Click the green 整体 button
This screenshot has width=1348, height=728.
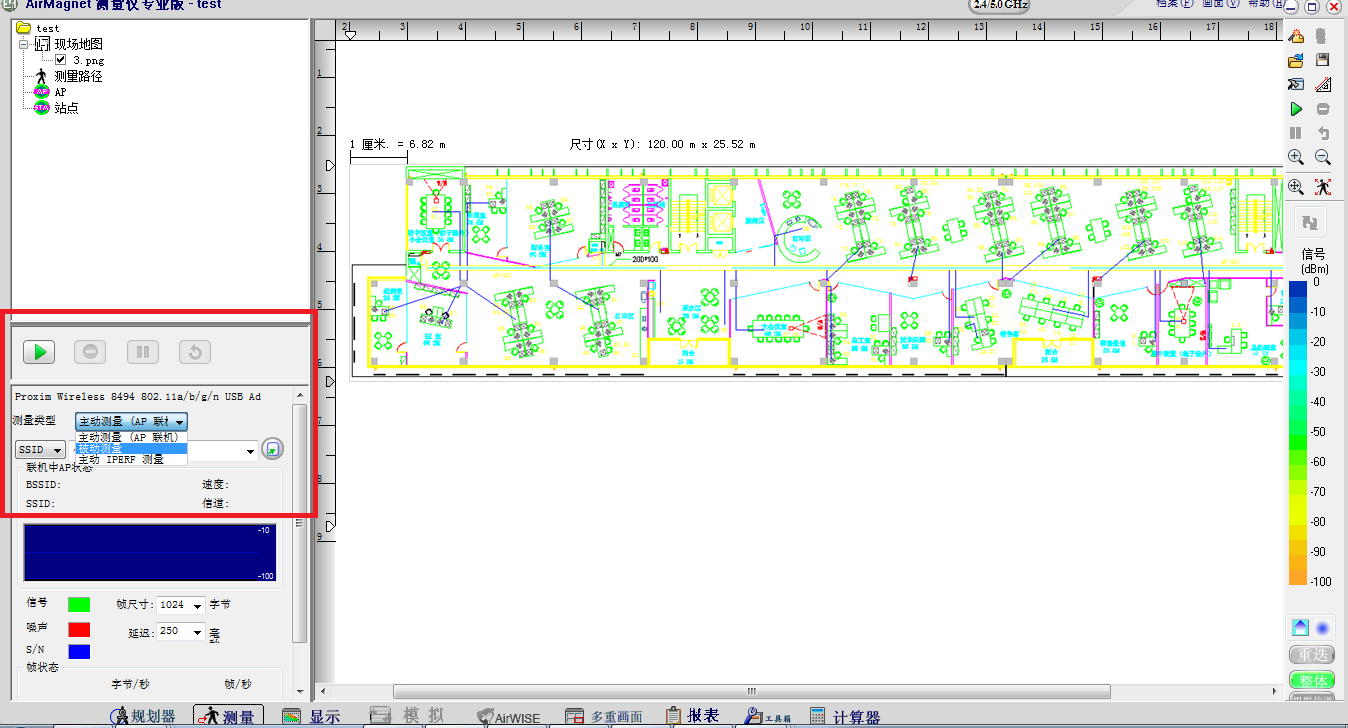click(x=1311, y=680)
